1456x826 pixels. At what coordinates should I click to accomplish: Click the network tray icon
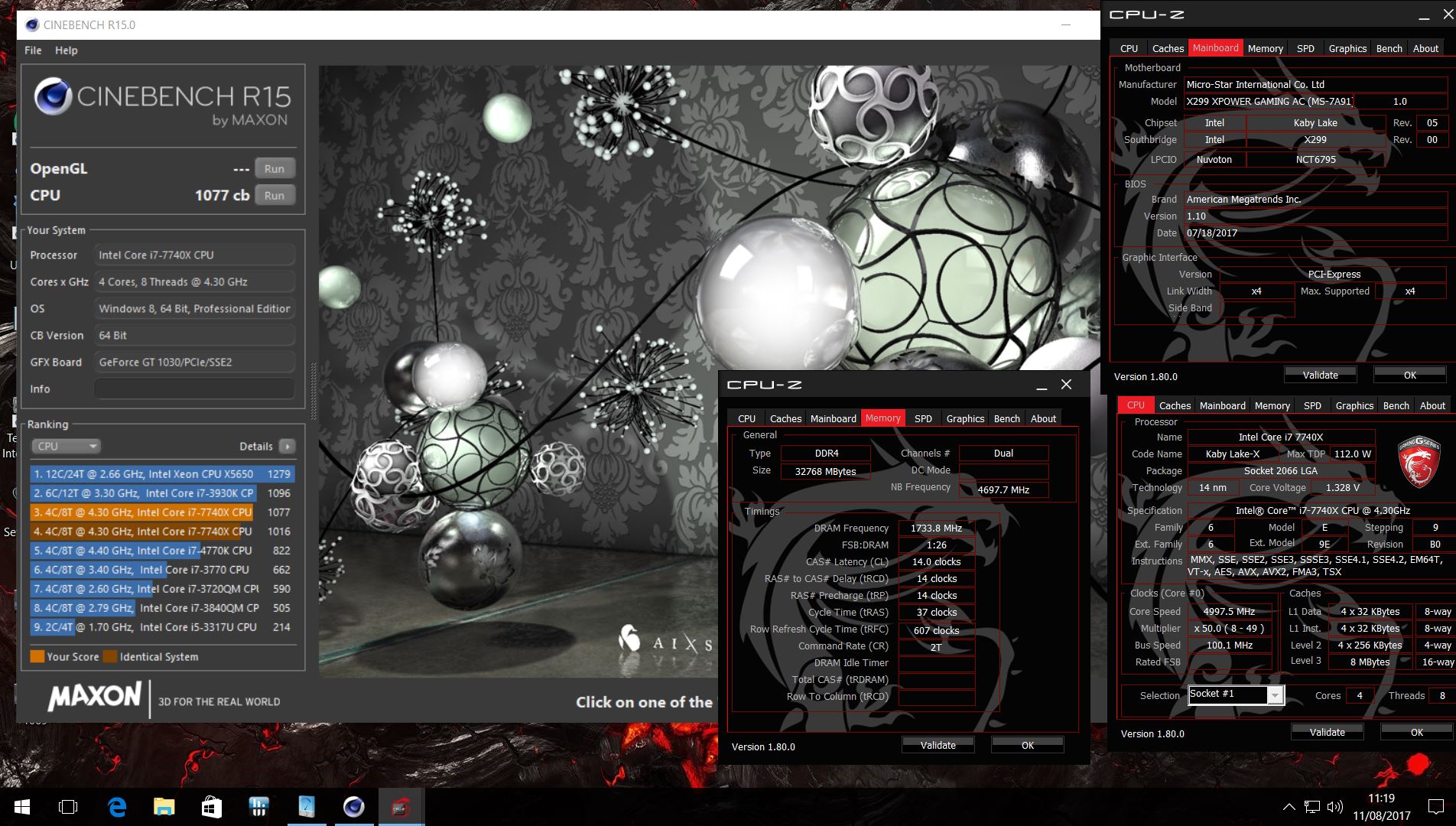coord(1312,807)
